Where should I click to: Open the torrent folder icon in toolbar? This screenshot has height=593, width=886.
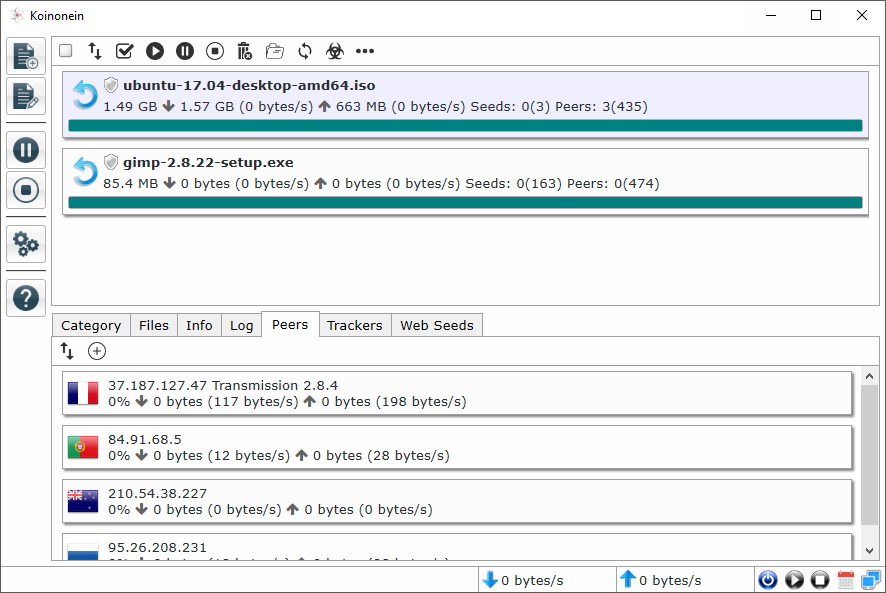coord(275,51)
